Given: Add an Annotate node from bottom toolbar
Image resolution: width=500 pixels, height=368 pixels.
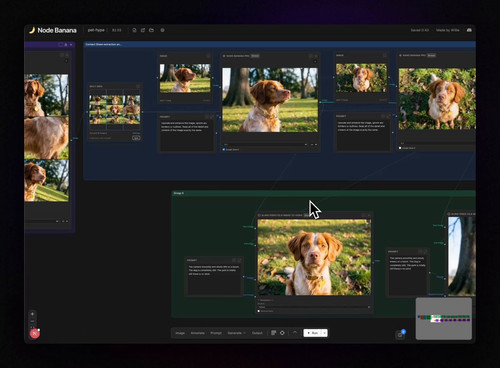Looking at the screenshot, I should 198,333.
